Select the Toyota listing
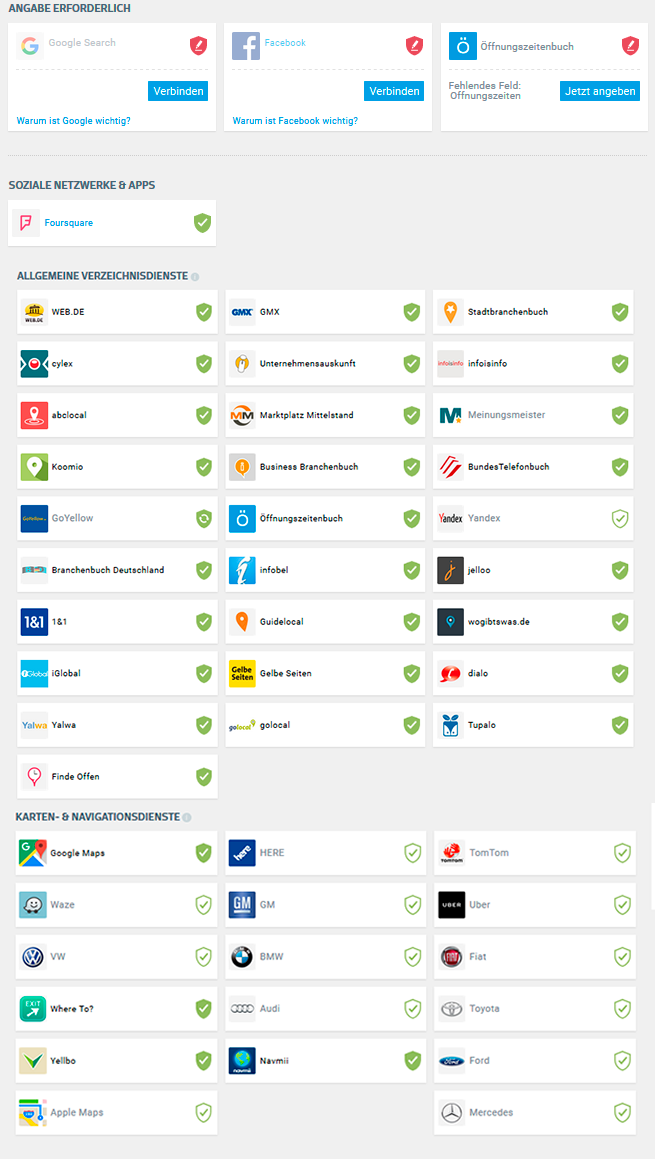Screen dimensions: 655x1164 point(535,1009)
